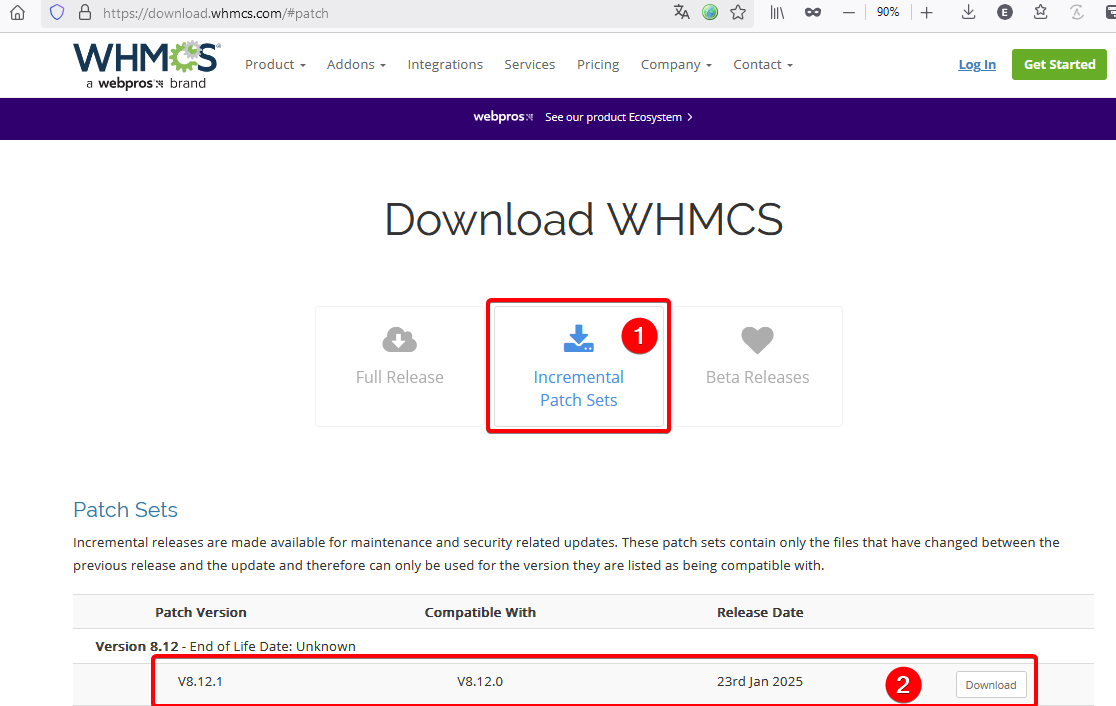The width and height of the screenshot is (1116, 706).
Task: Click the Version 8.12 End of Life row
Action: (583, 646)
